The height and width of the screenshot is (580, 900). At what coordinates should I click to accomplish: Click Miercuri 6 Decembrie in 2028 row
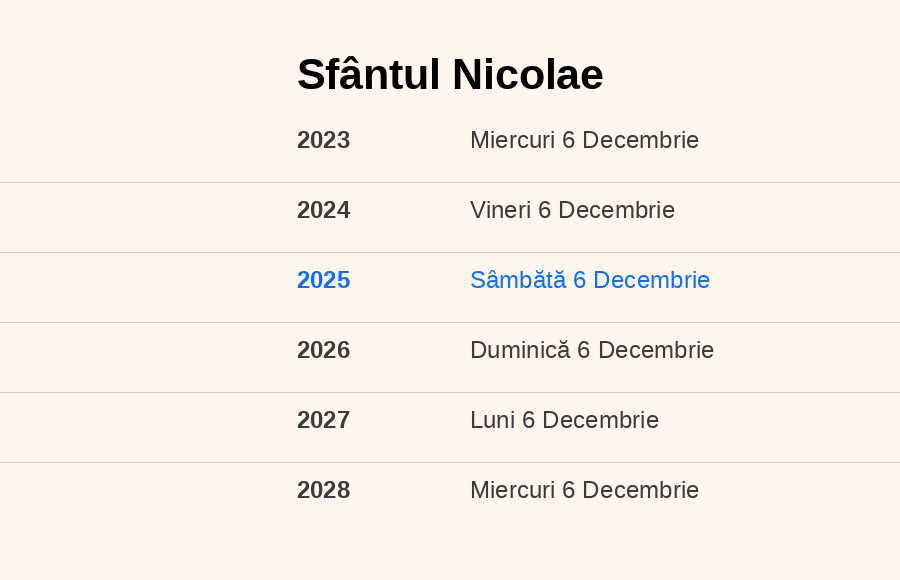pyautogui.click(x=584, y=490)
